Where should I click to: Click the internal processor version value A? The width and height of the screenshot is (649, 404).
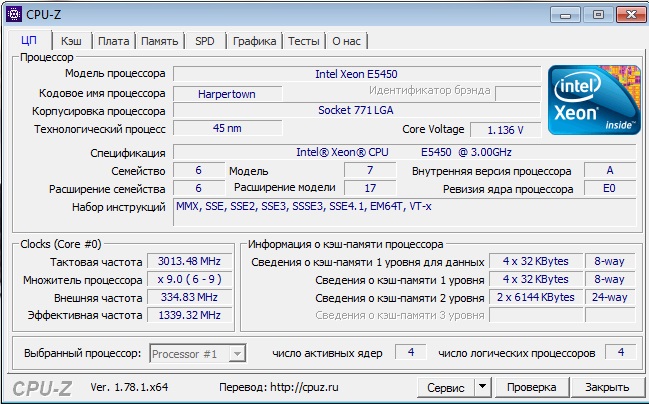(x=610, y=170)
